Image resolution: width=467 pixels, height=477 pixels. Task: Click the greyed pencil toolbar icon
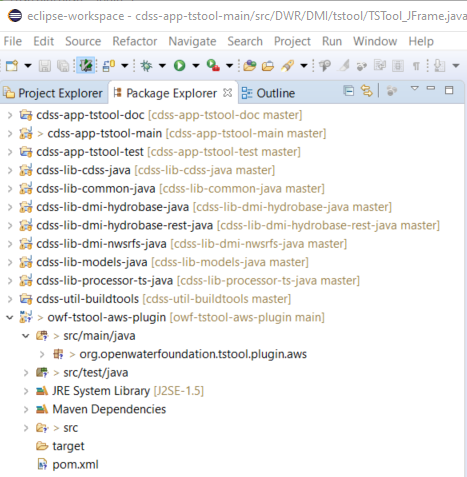pyautogui.click(x=344, y=65)
